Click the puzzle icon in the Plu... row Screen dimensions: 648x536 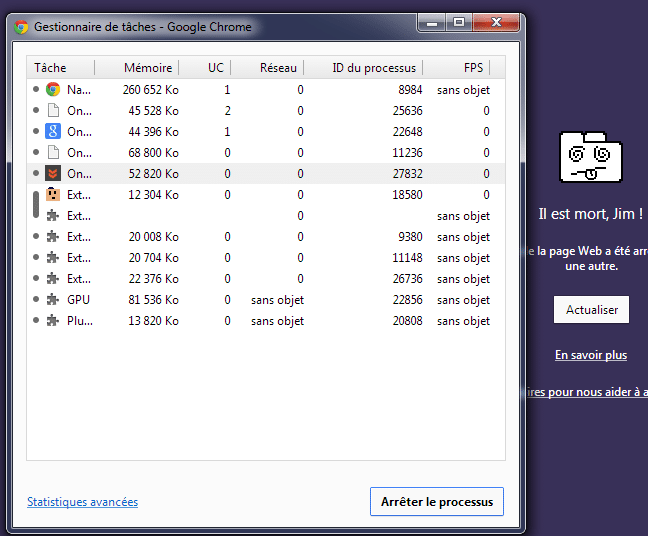pyautogui.click(x=53, y=321)
